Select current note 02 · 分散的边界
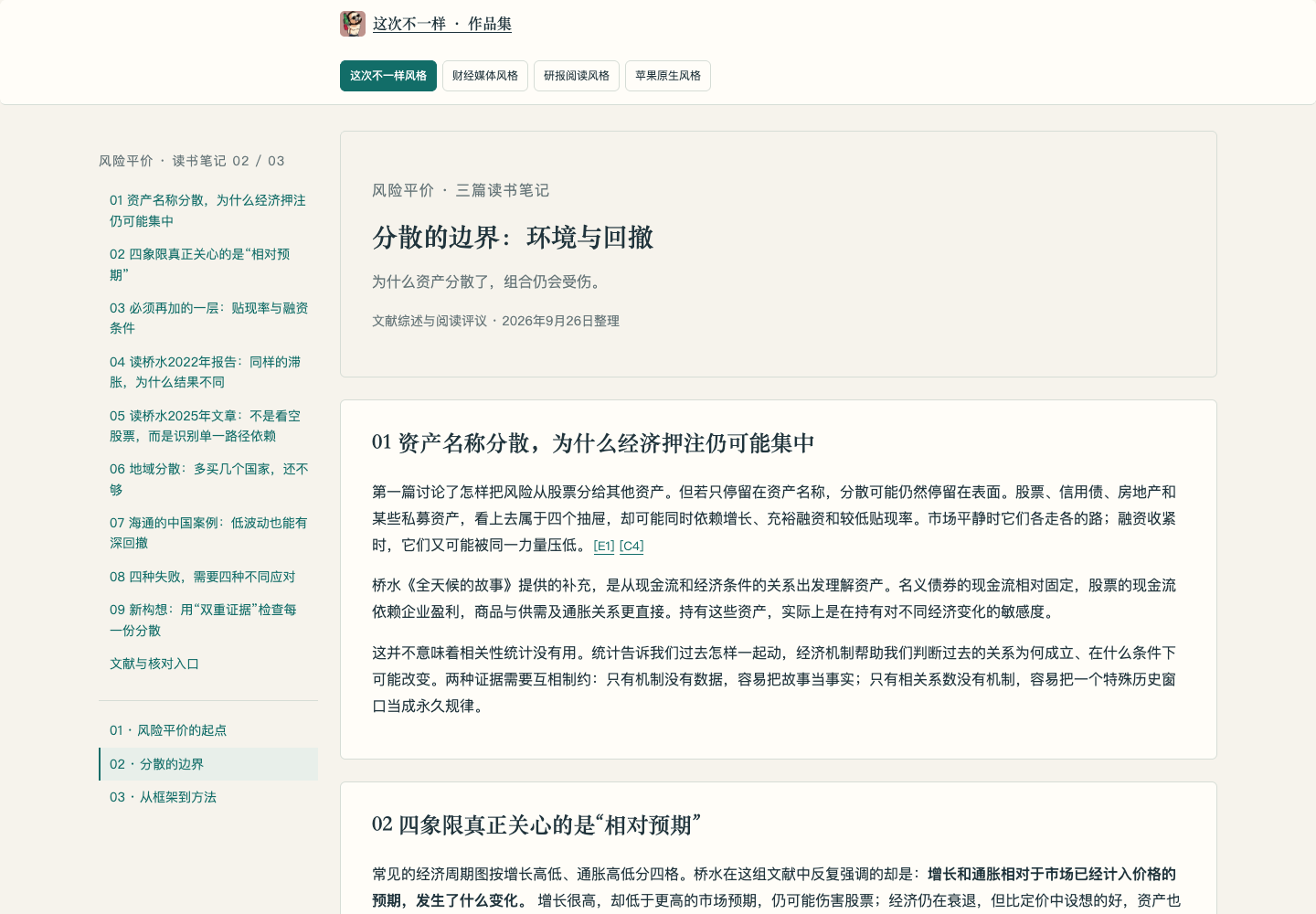Screen dimensions: 1316x914 tap(208, 764)
